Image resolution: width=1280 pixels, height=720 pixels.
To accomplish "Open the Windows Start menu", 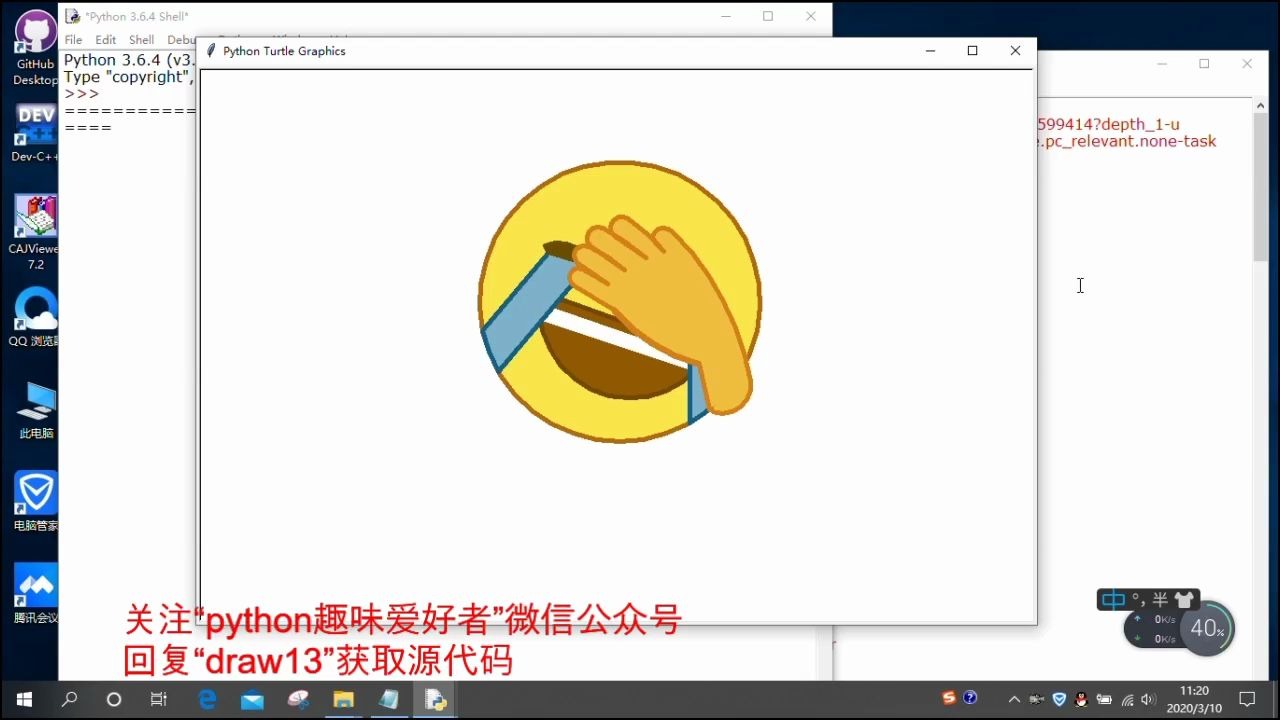I will (23, 700).
